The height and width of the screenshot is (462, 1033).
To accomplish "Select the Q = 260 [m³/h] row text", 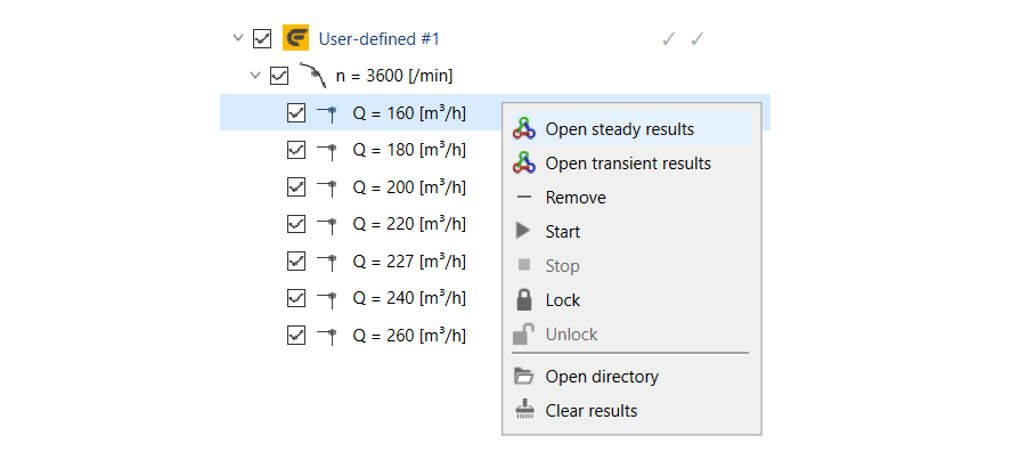I will pos(409,335).
